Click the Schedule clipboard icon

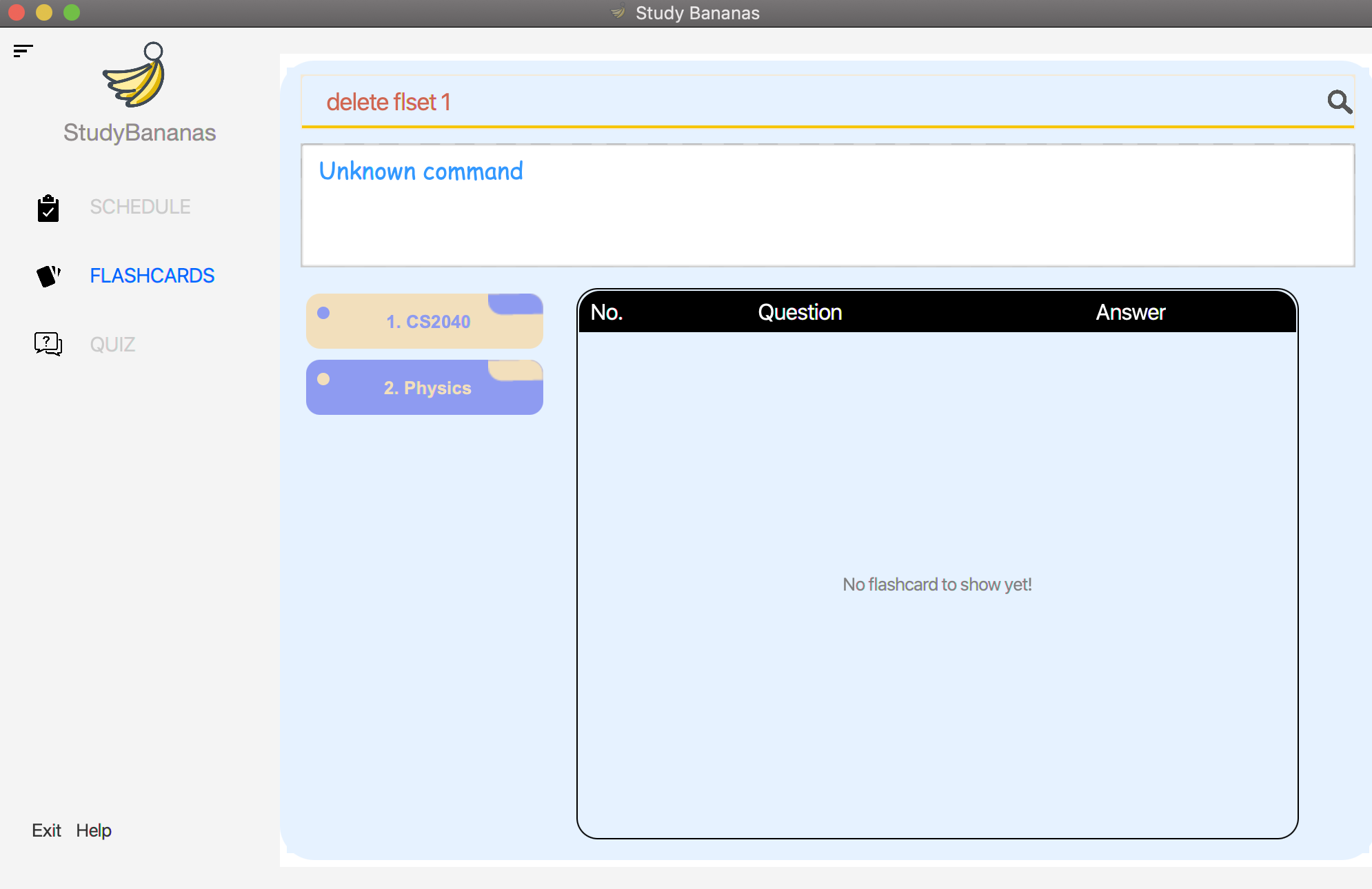(48, 207)
